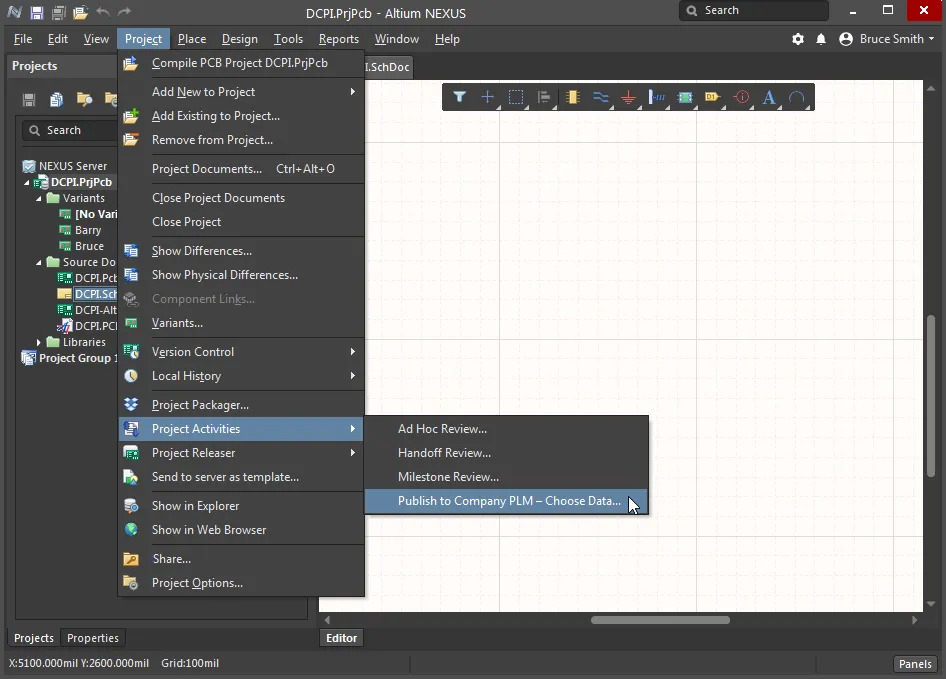The image size is (946, 679).
Task: Open Project Options... from the menu
Action: click(241, 583)
